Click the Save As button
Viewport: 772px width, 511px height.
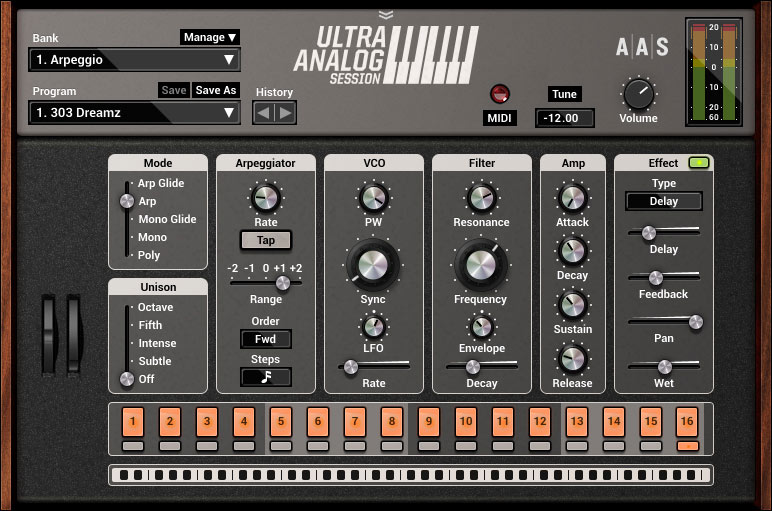pos(216,90)
